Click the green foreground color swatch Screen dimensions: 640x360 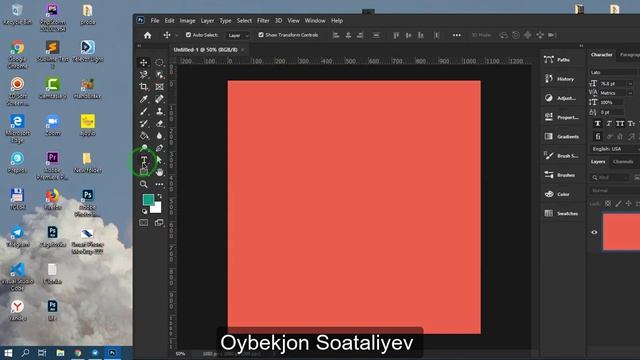coord(148,199)
